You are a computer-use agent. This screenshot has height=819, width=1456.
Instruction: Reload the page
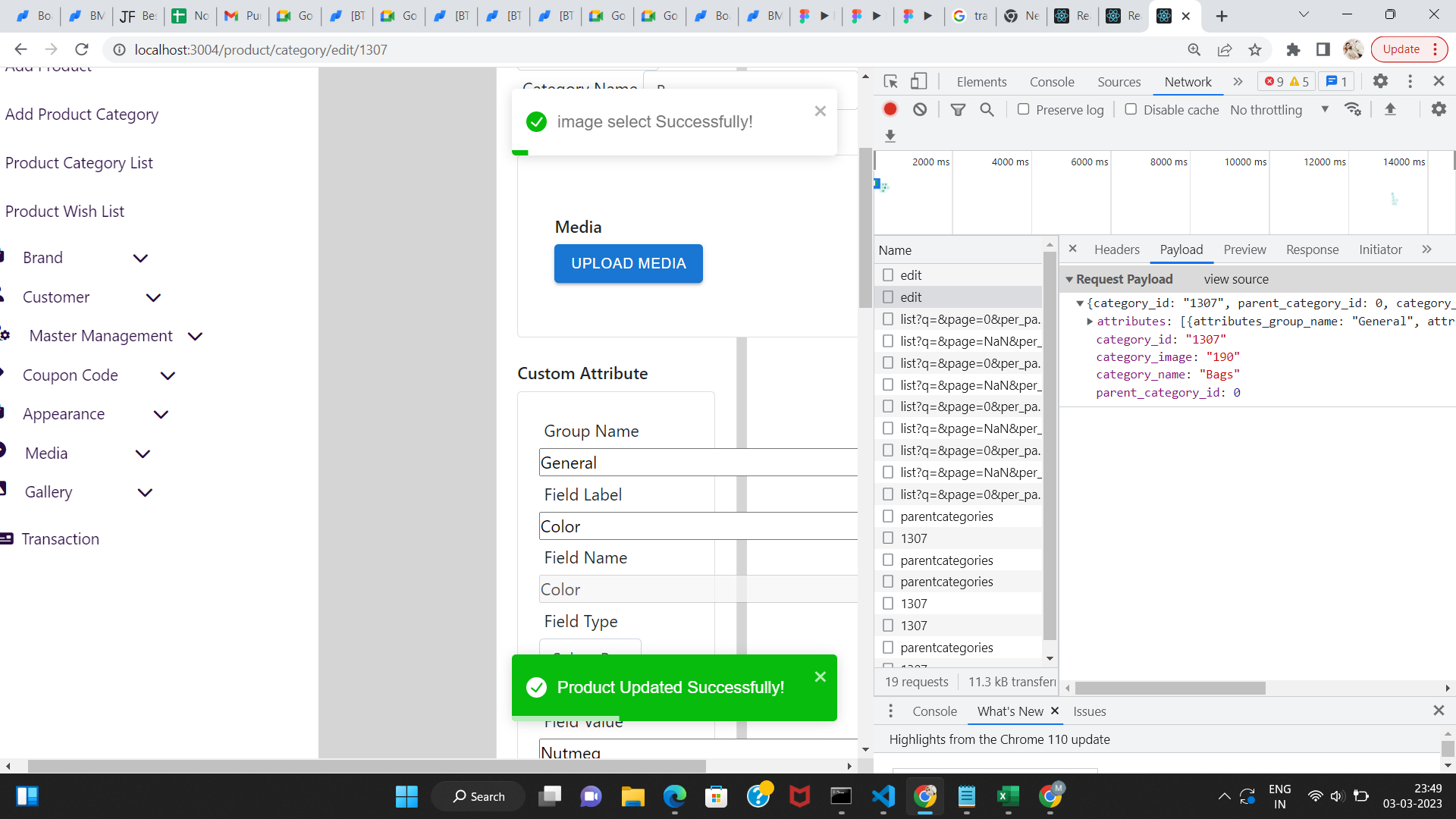coord(82,49)
